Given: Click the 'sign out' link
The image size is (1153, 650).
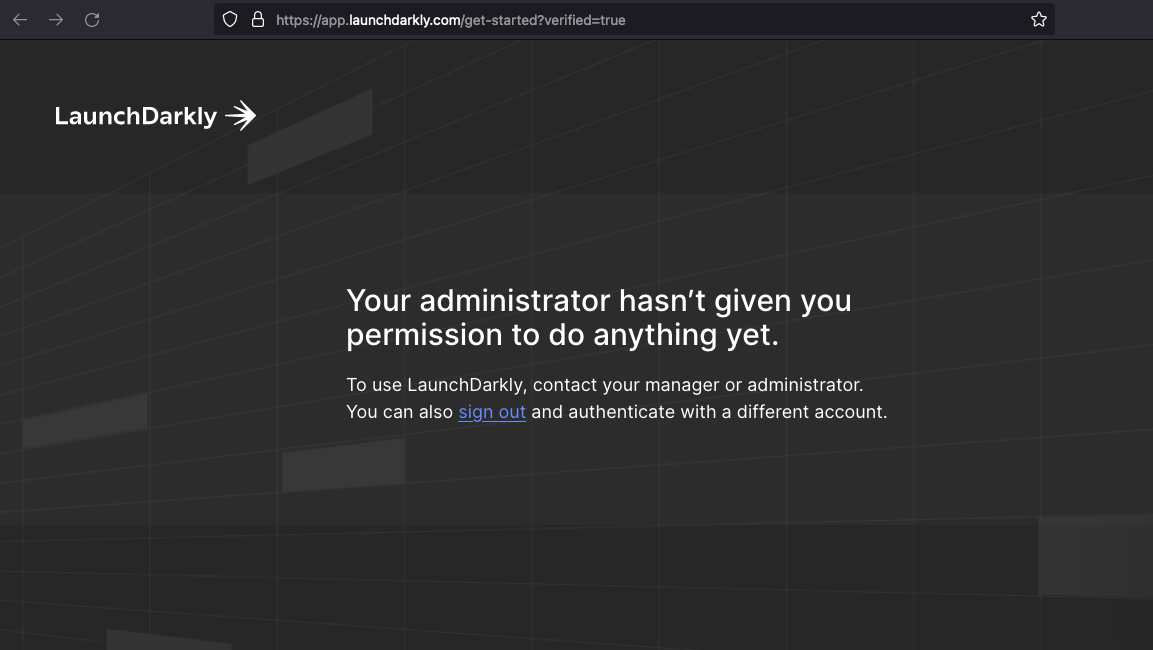Looking at the screenshot, I should [492, 412].
